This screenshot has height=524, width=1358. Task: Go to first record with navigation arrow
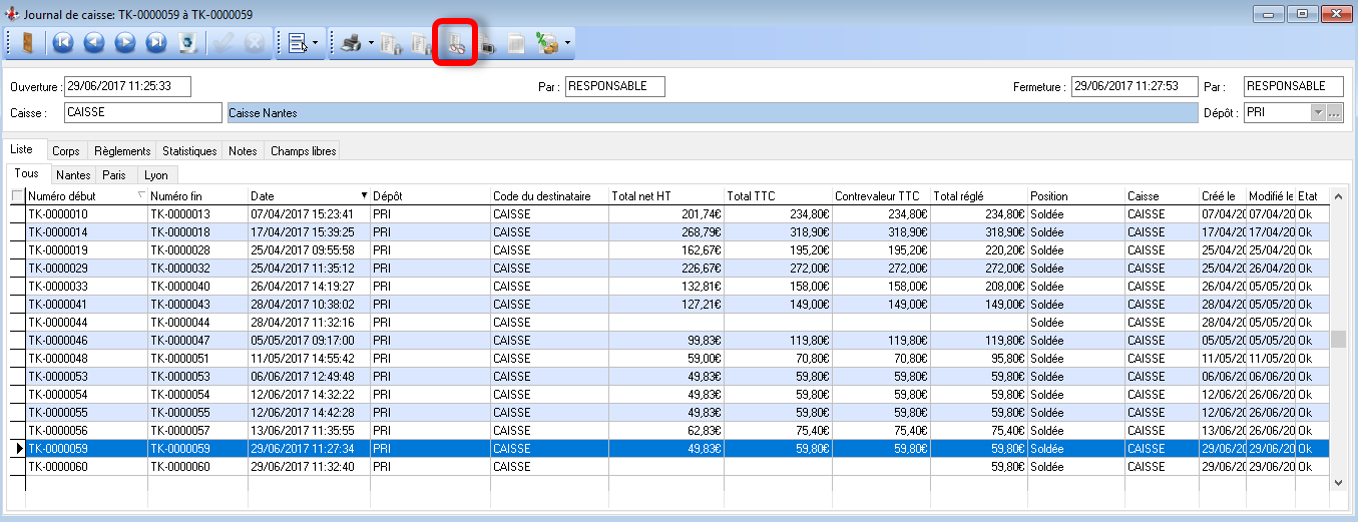[x=62, y=43]
